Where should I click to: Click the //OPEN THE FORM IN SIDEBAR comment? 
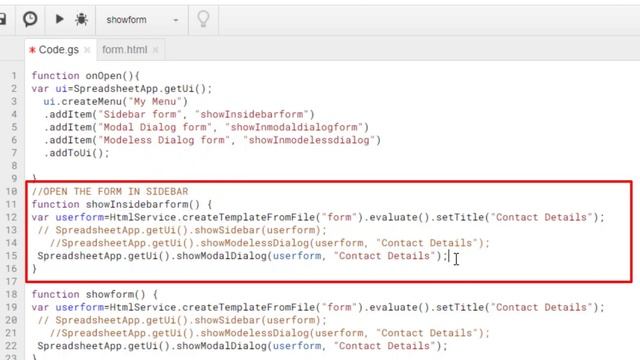110,191
